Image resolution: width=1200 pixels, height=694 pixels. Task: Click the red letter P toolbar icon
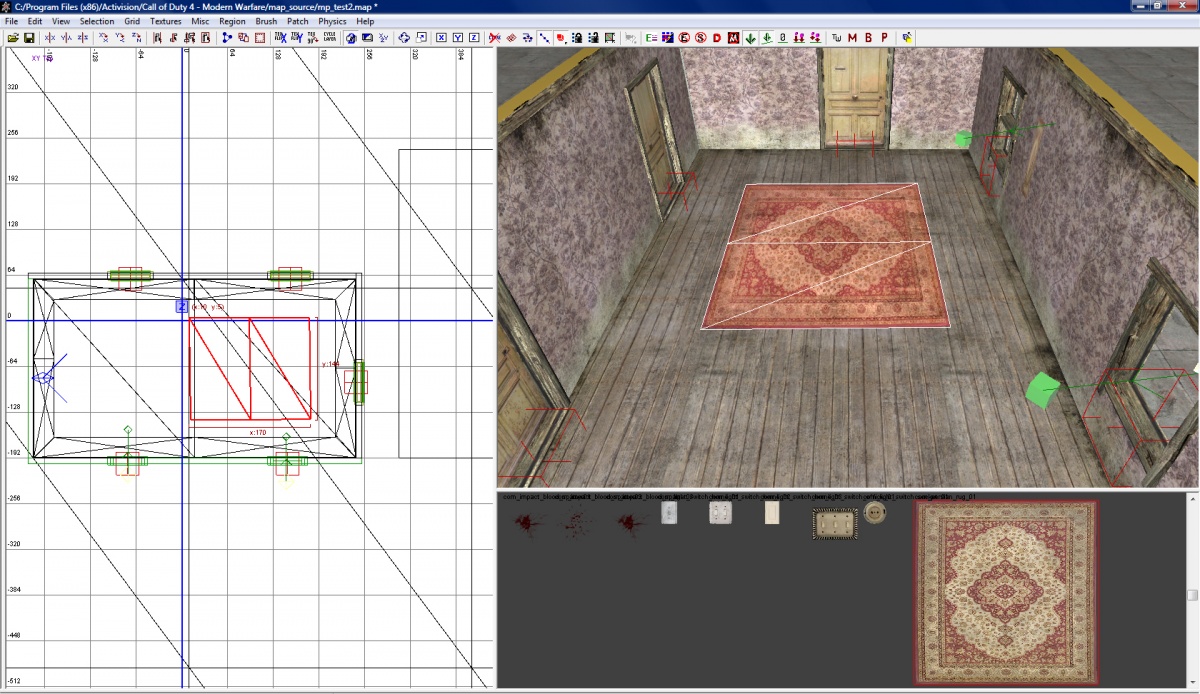[884, 38]
